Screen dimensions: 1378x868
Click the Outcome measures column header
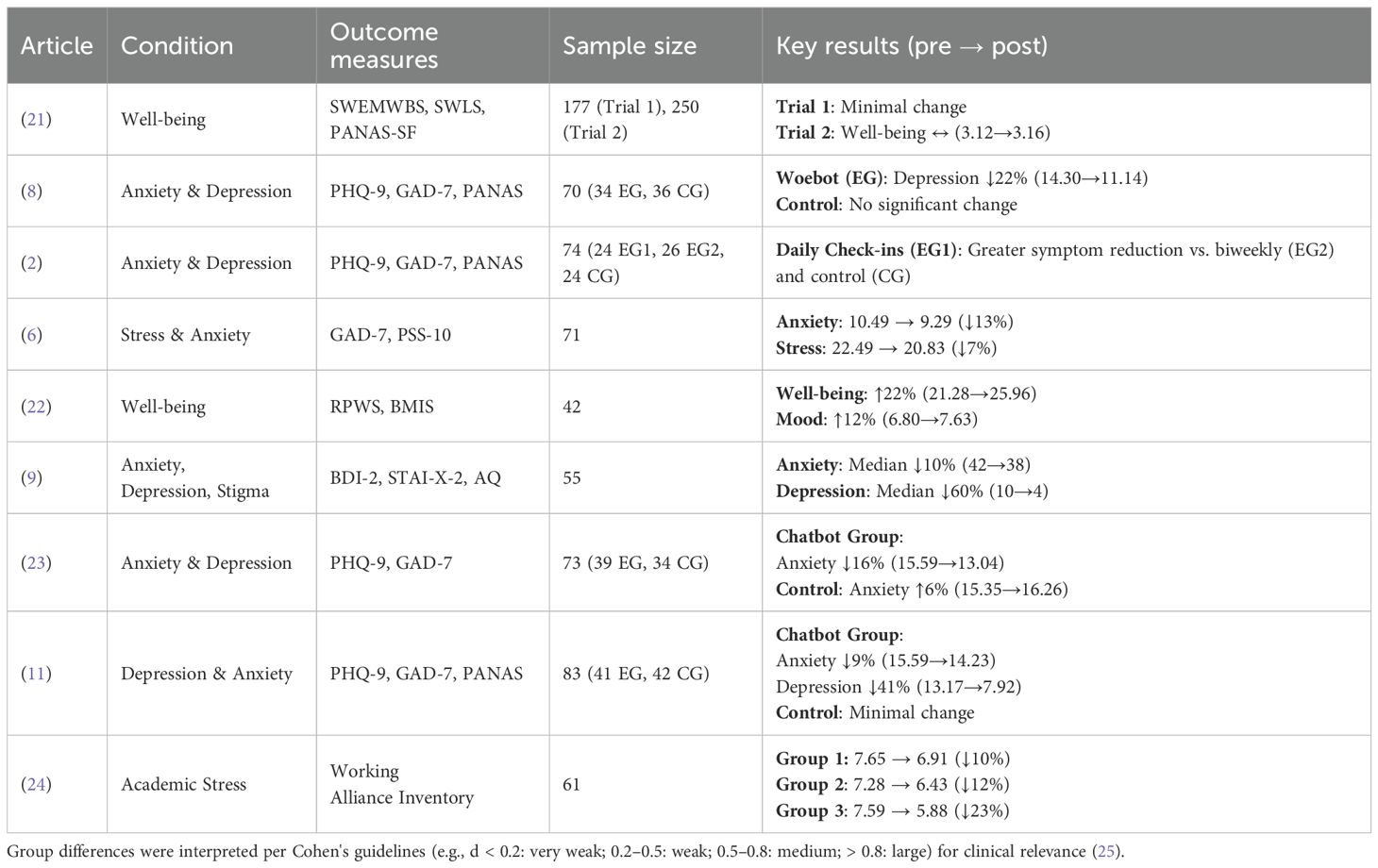point(384,46)
